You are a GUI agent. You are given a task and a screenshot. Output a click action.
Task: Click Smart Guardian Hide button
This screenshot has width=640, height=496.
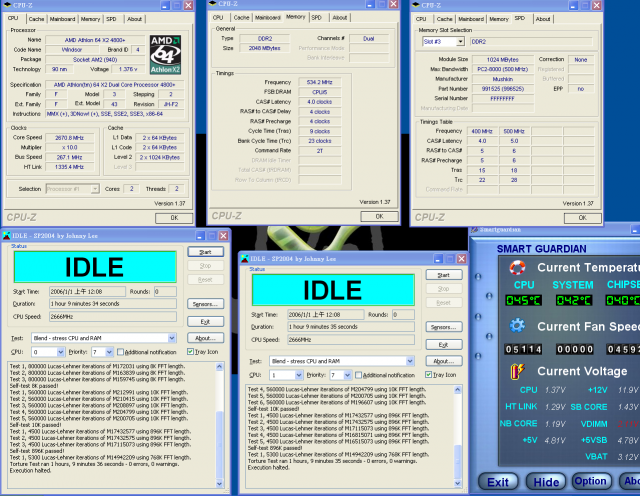click(x=546, y=482)
